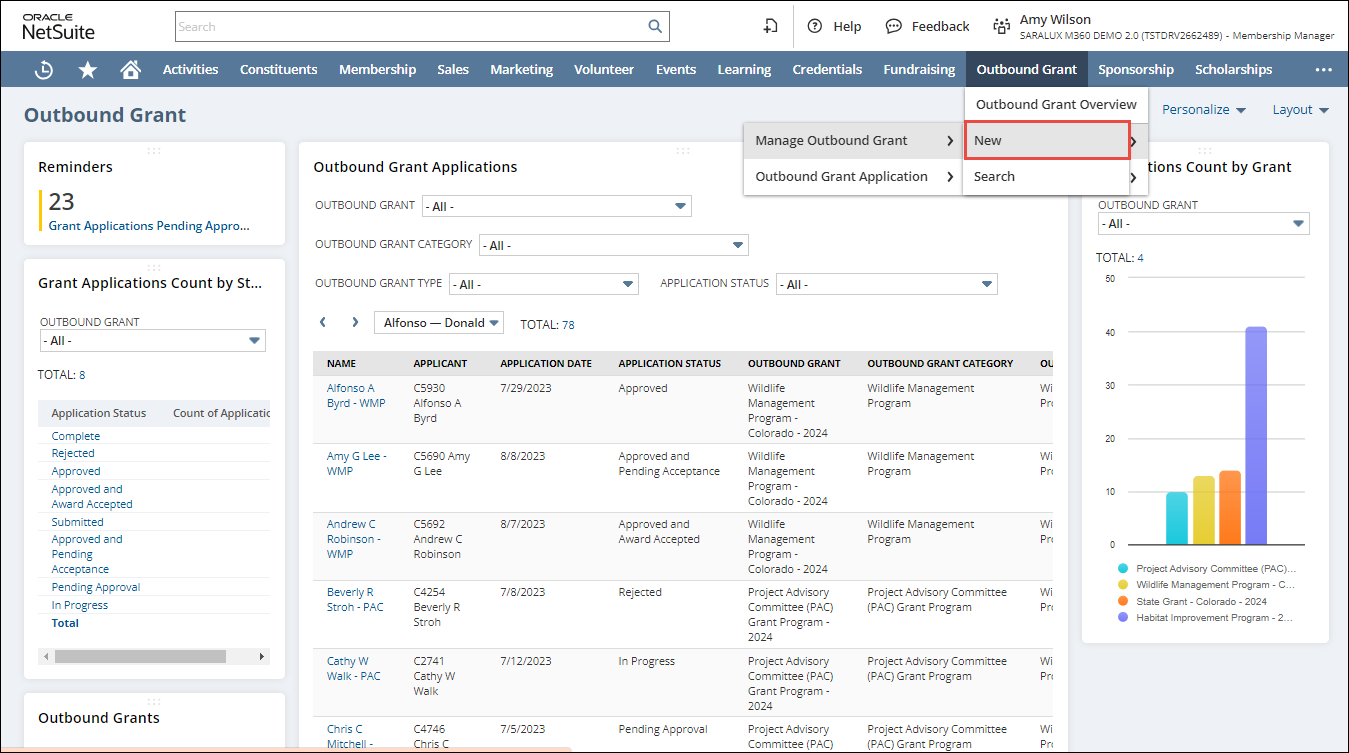Click the more tabs ellipsis icon
The width and height of the screenshot is (1349, 753).
pyautogui.click(x=1323, y=70)
